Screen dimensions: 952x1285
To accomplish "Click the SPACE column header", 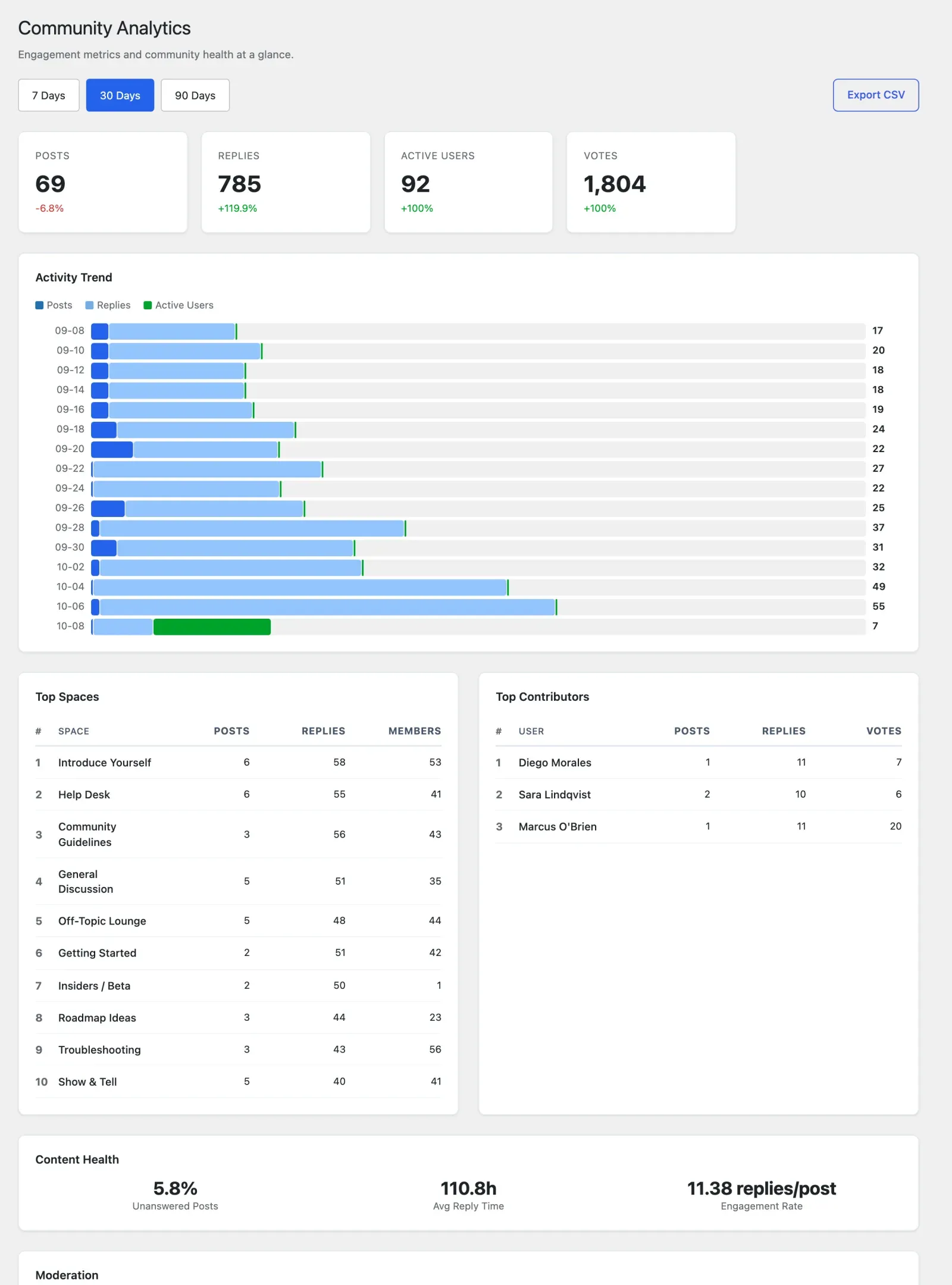I will [x=74, y=731].
